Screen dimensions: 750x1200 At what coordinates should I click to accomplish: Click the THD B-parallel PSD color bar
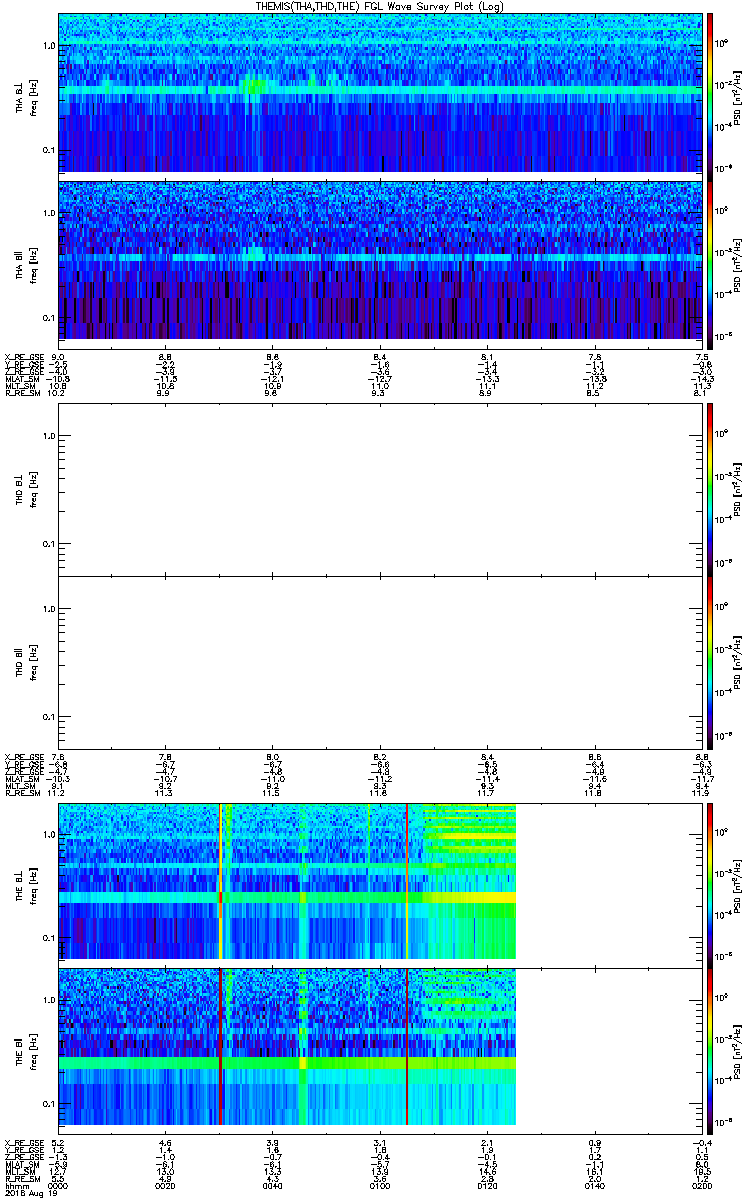[710, 662]
